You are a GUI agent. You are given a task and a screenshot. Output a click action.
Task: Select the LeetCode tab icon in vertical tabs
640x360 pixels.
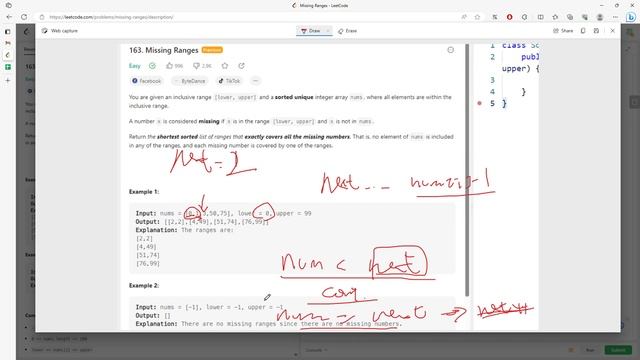tap(8, 55)
